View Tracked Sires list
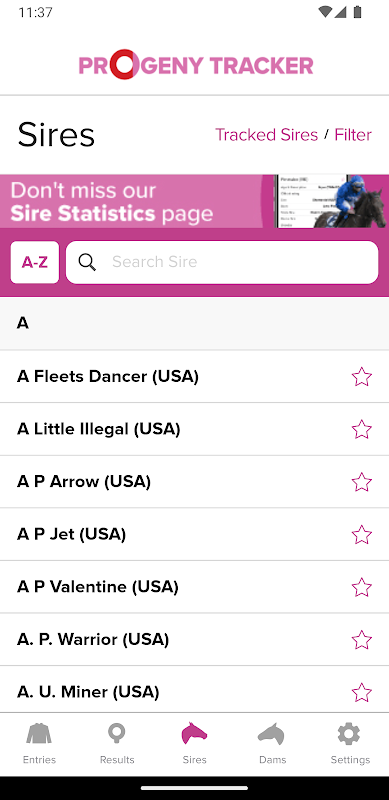Image resolution: width=389 pixels, height=800 pixels. tap(266, 135)
